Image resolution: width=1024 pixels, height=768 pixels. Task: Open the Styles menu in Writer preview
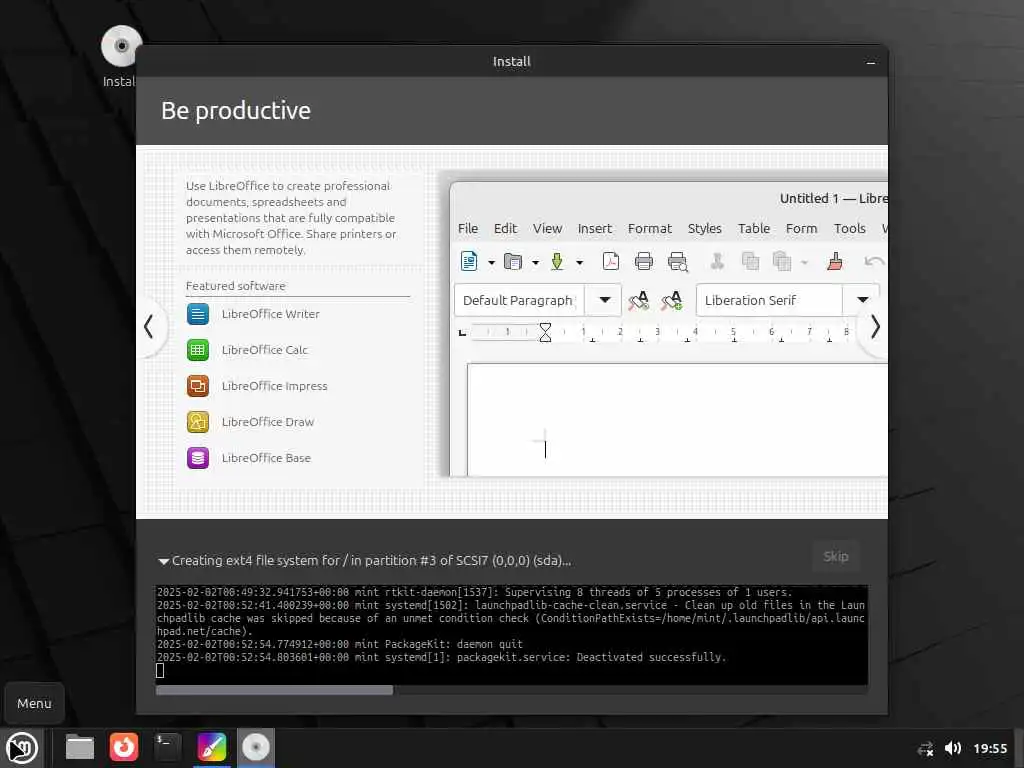pyautogui.click(x=704, y=229)
